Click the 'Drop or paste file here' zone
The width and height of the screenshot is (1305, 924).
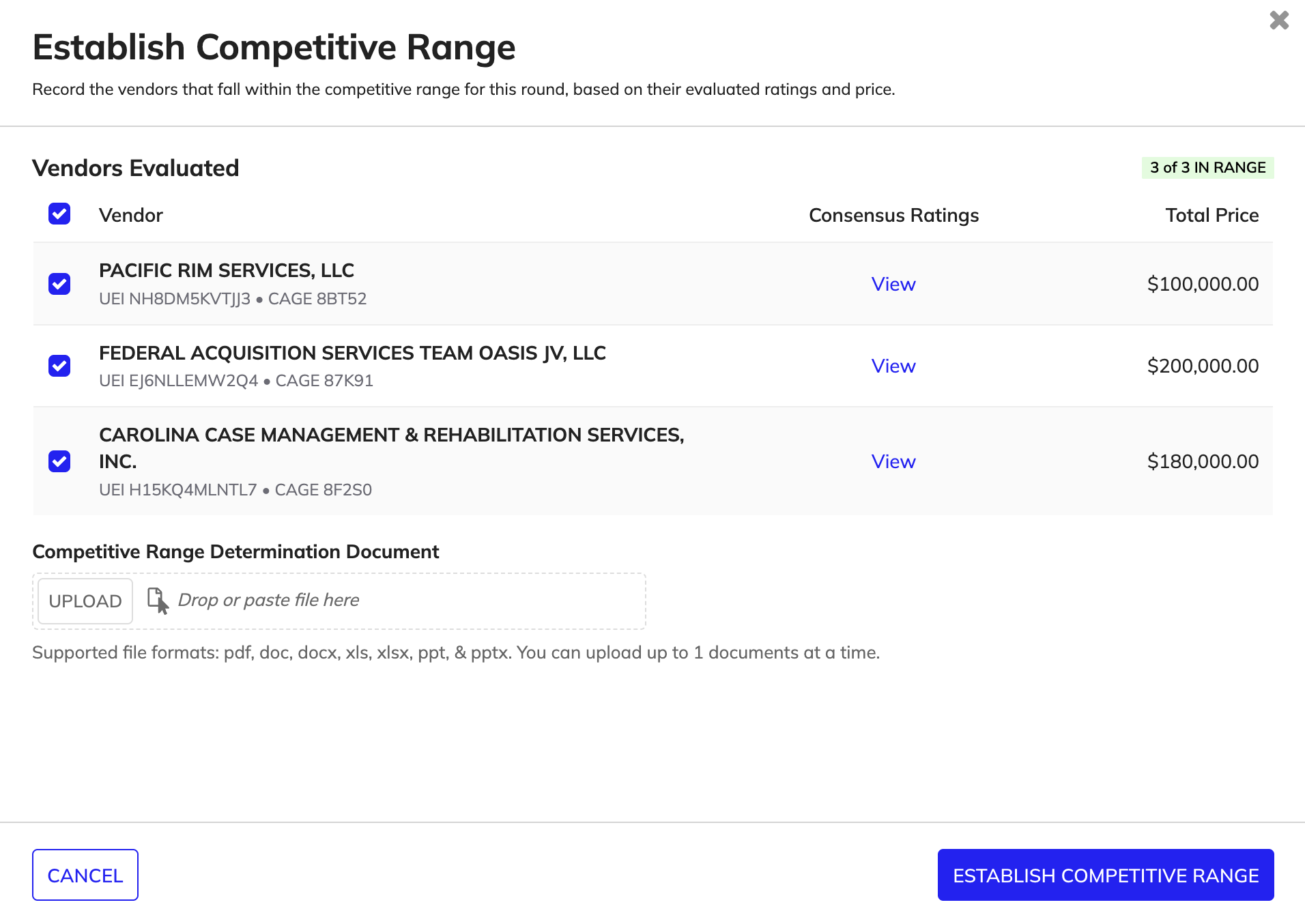[339, 601]
